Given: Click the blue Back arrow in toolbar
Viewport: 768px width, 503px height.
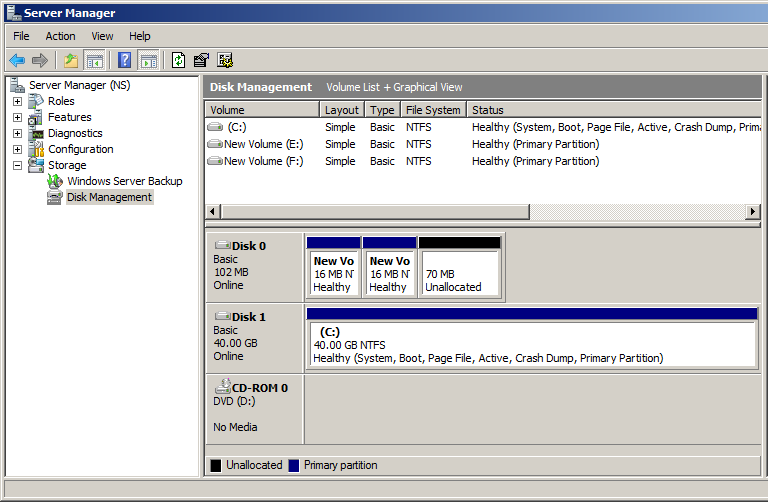Looking at the screenshot, I should click(17, 60).
